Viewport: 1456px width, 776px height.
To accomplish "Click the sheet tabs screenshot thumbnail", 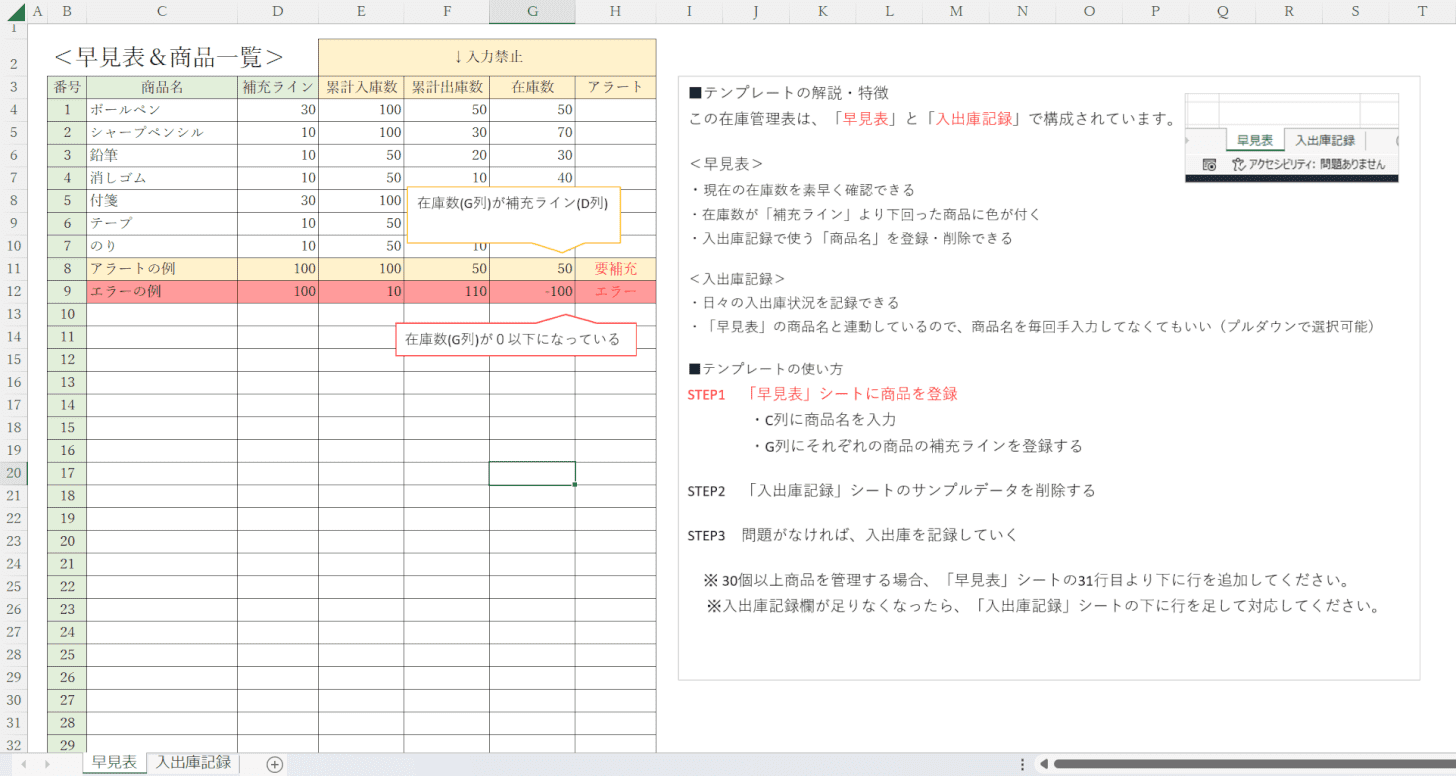I will point(1292,138).
